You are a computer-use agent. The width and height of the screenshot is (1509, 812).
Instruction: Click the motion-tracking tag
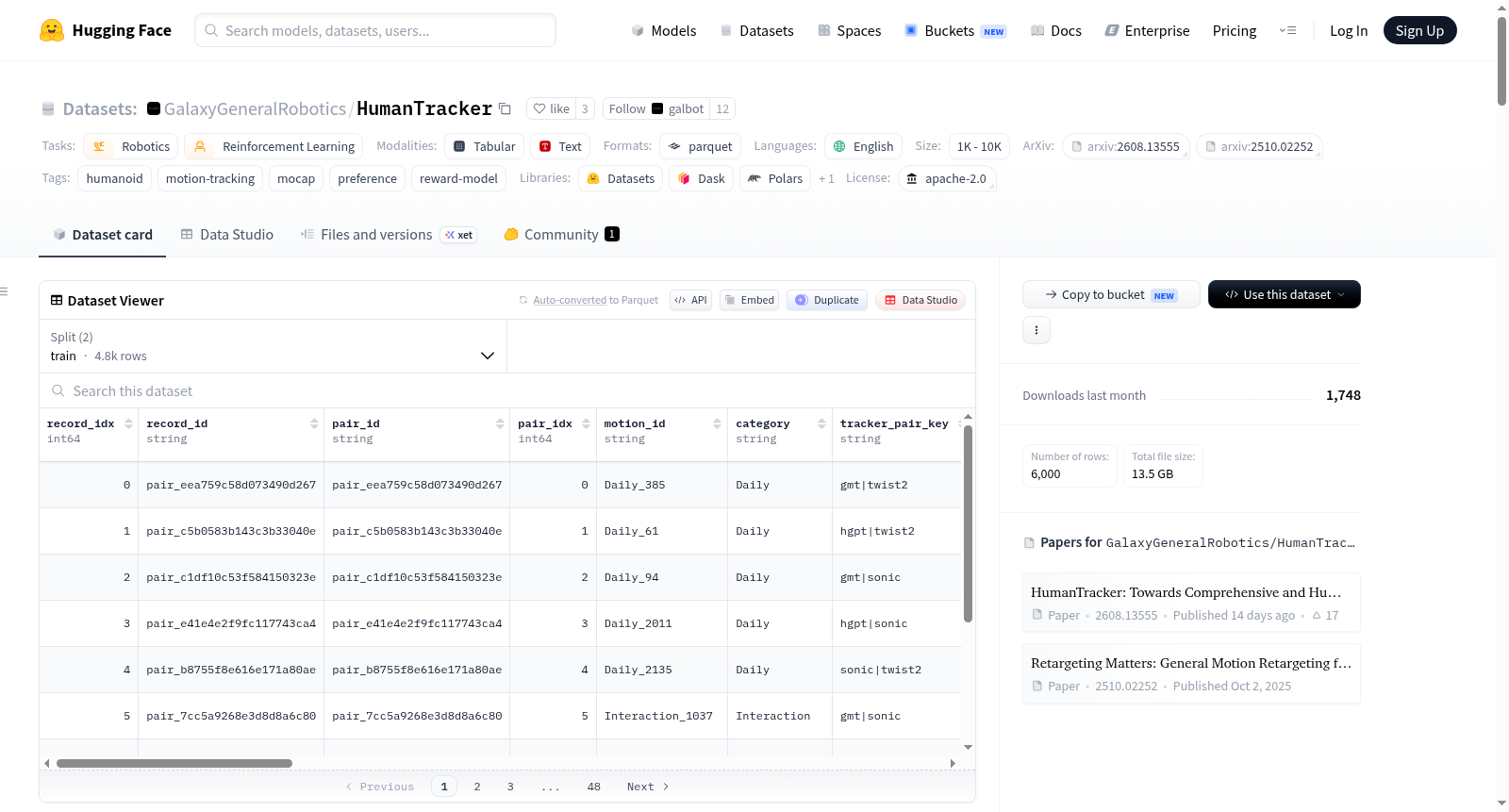(210, 178)
